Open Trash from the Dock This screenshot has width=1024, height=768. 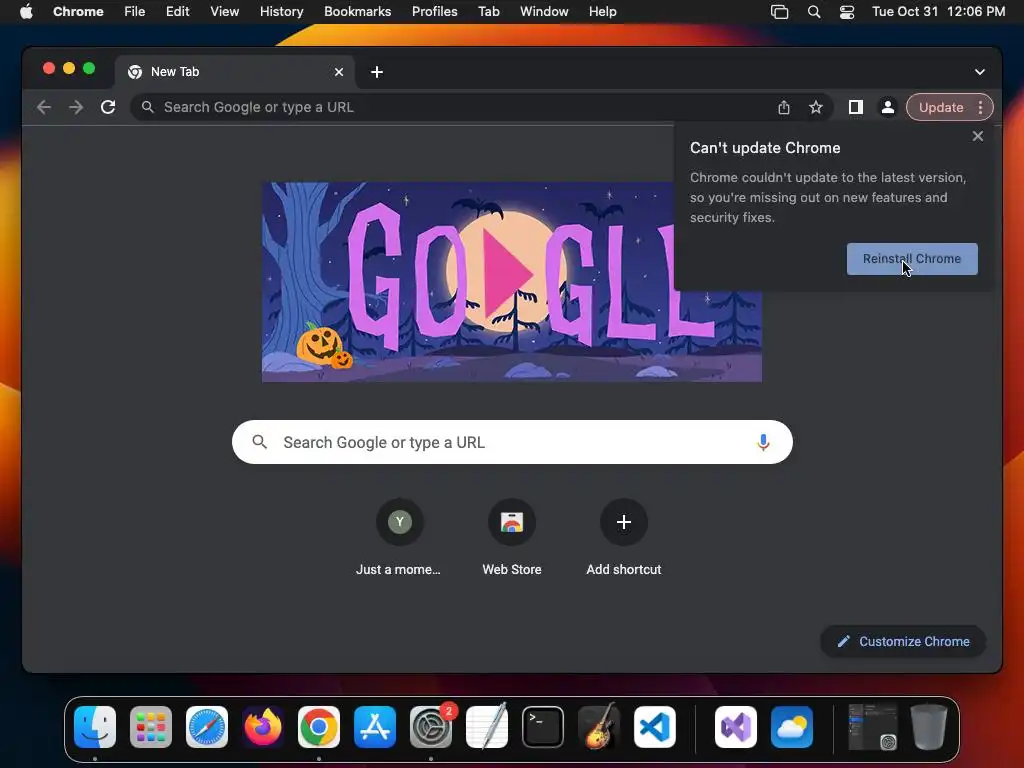pyautogui.click(x=929, y=727)
